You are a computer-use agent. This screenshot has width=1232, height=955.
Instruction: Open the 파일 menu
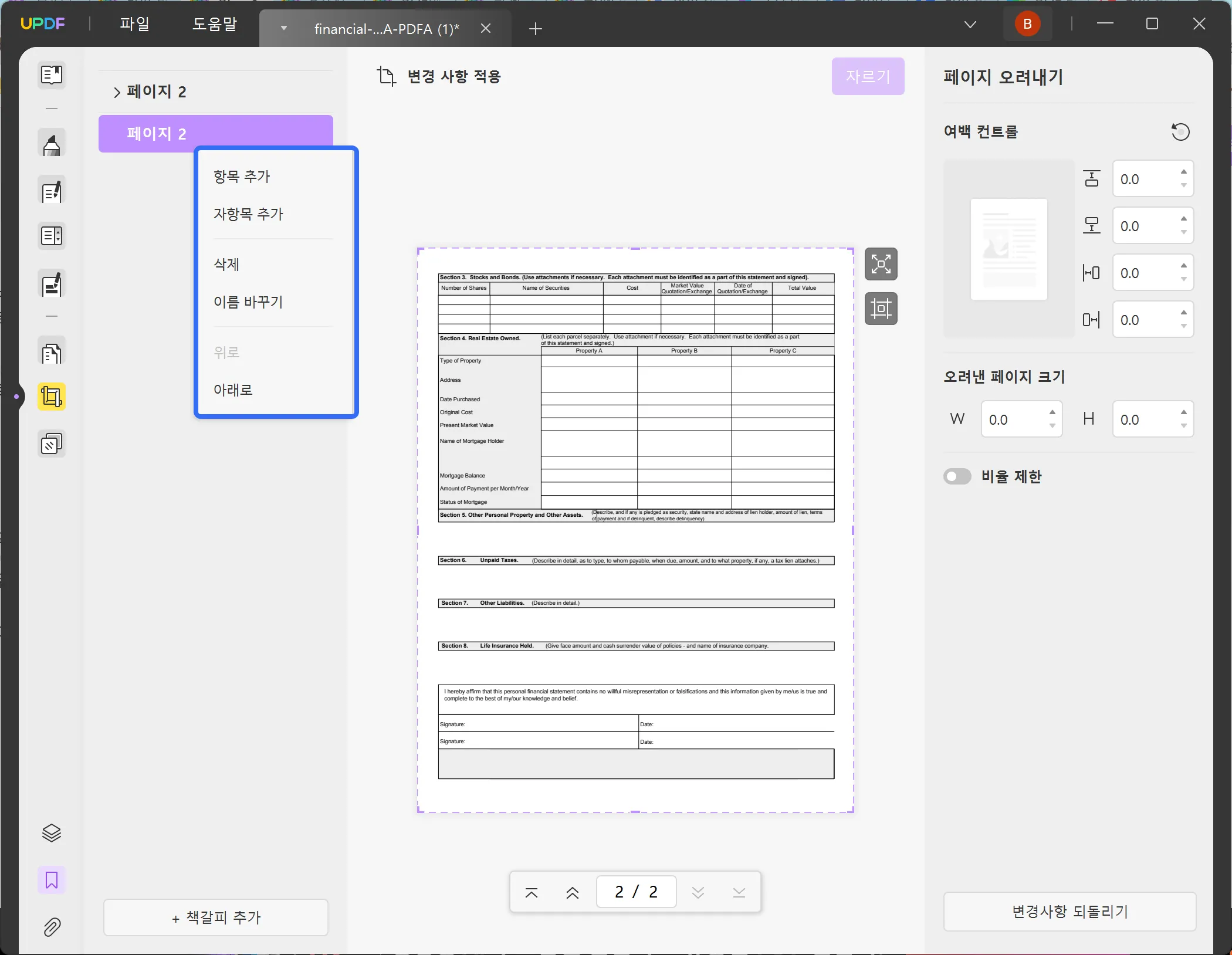[x=134, y=24]
